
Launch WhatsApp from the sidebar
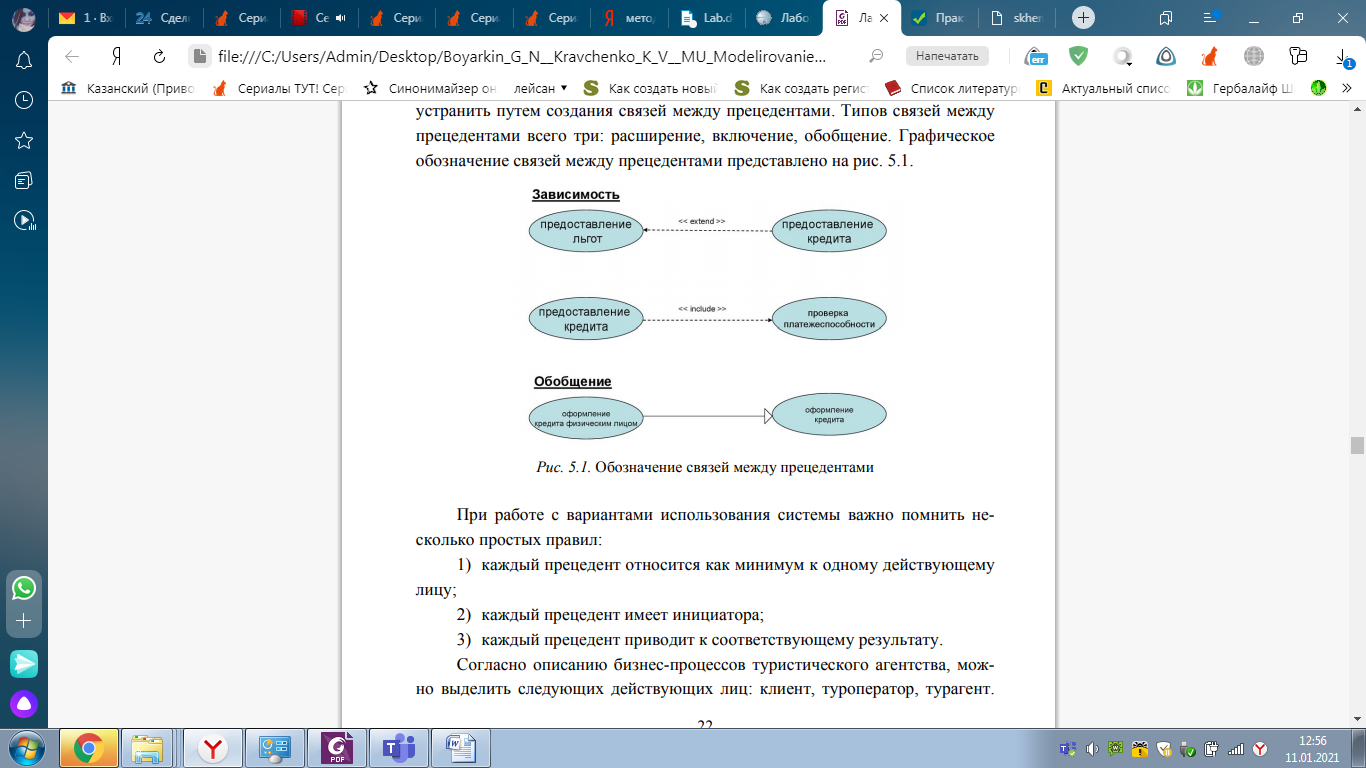(x=24, y=587)
